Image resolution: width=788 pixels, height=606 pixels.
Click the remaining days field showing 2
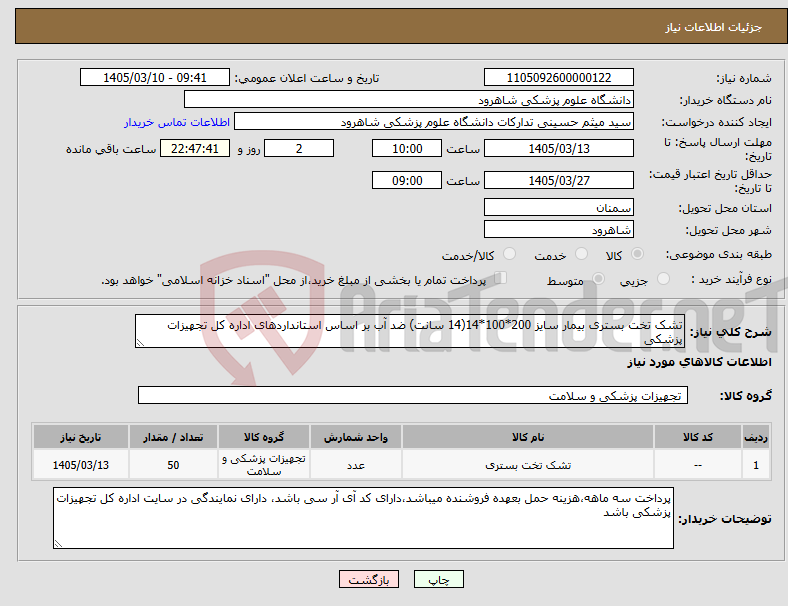(x=299, y=149)
